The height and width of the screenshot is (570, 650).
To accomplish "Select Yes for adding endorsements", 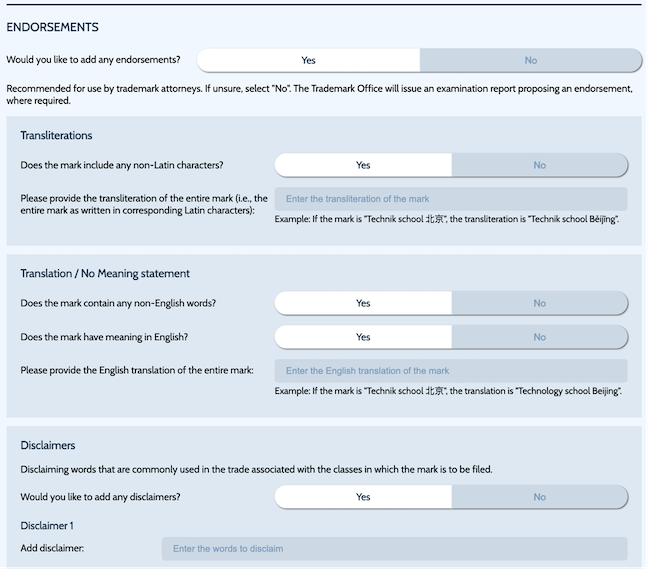I will 308,60.
